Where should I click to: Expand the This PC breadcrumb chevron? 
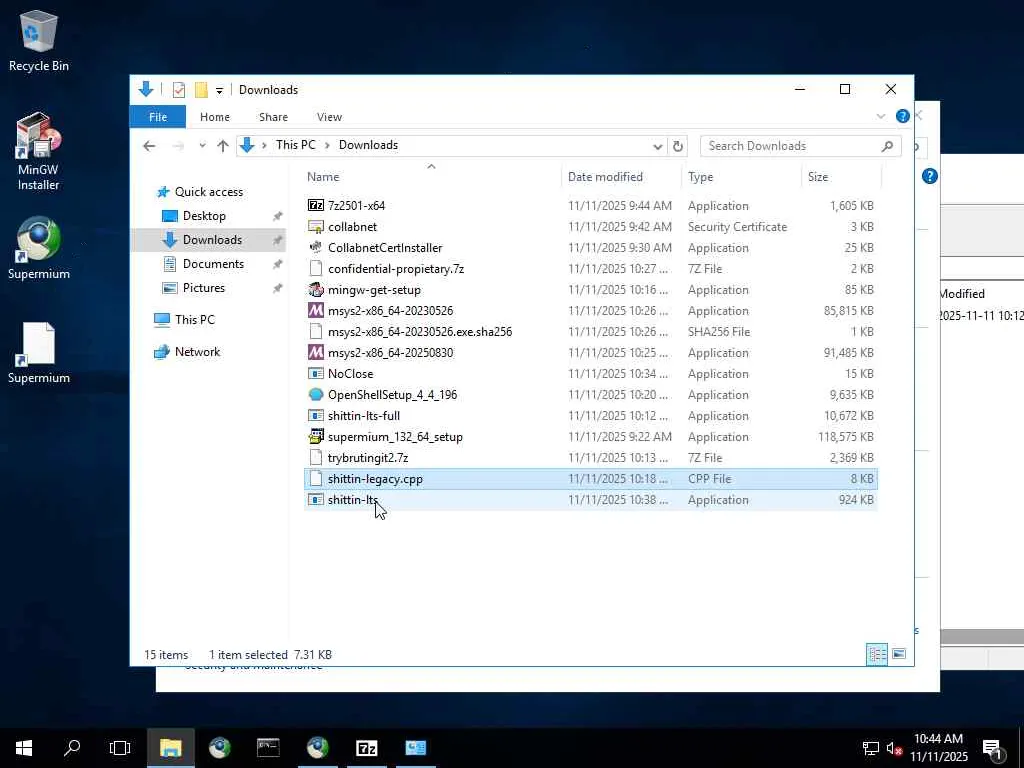point(327,146)
